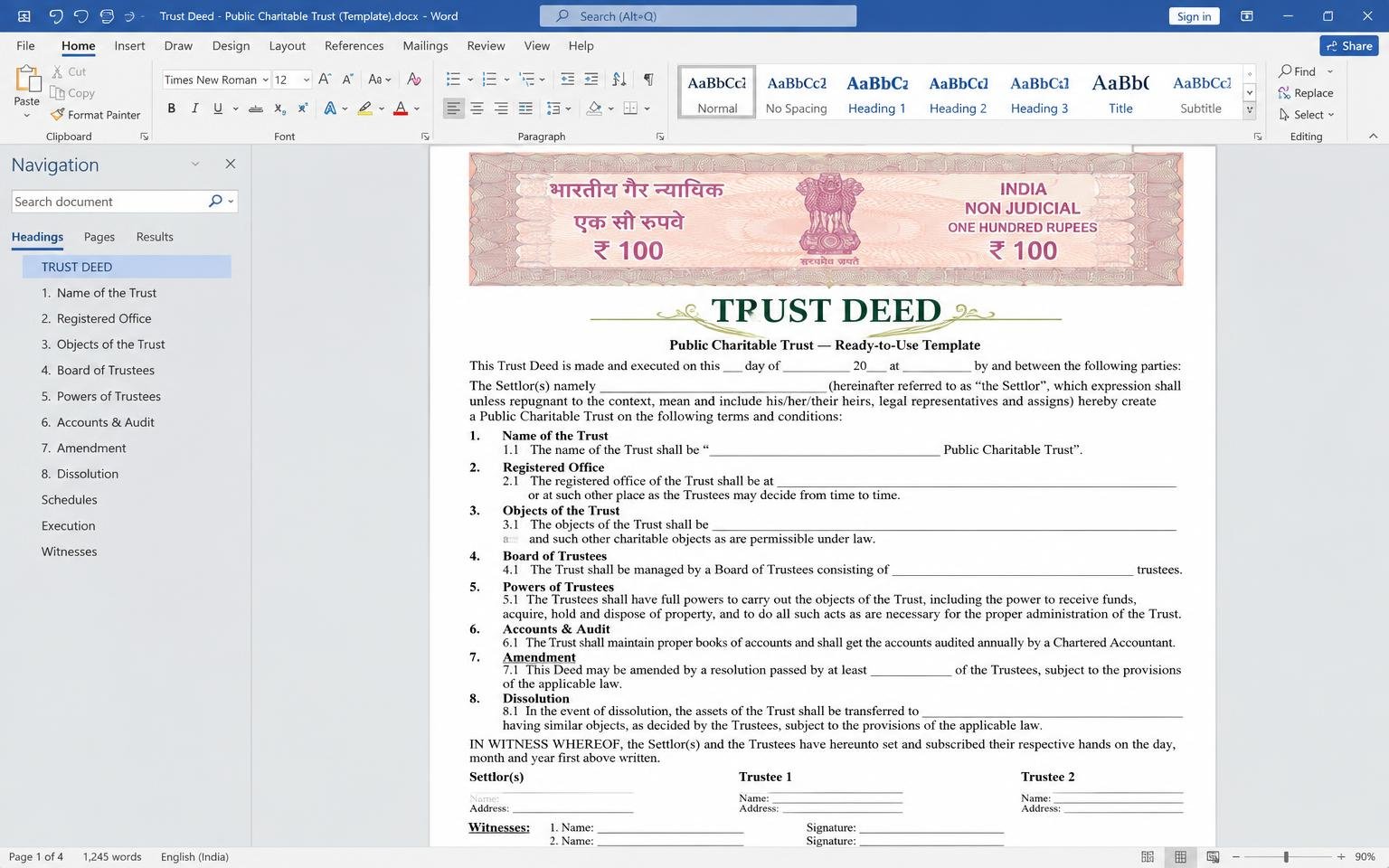Increase font size with Grow Font
Viewport: 1389px width, 868px height.
click(x=325, y=80)
